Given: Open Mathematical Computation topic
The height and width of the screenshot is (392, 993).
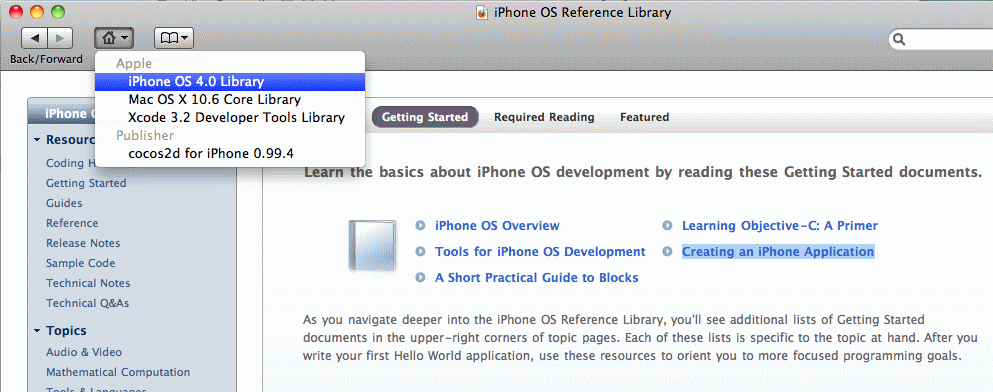Looking at the screenshot, I should [x=118, y=372].
